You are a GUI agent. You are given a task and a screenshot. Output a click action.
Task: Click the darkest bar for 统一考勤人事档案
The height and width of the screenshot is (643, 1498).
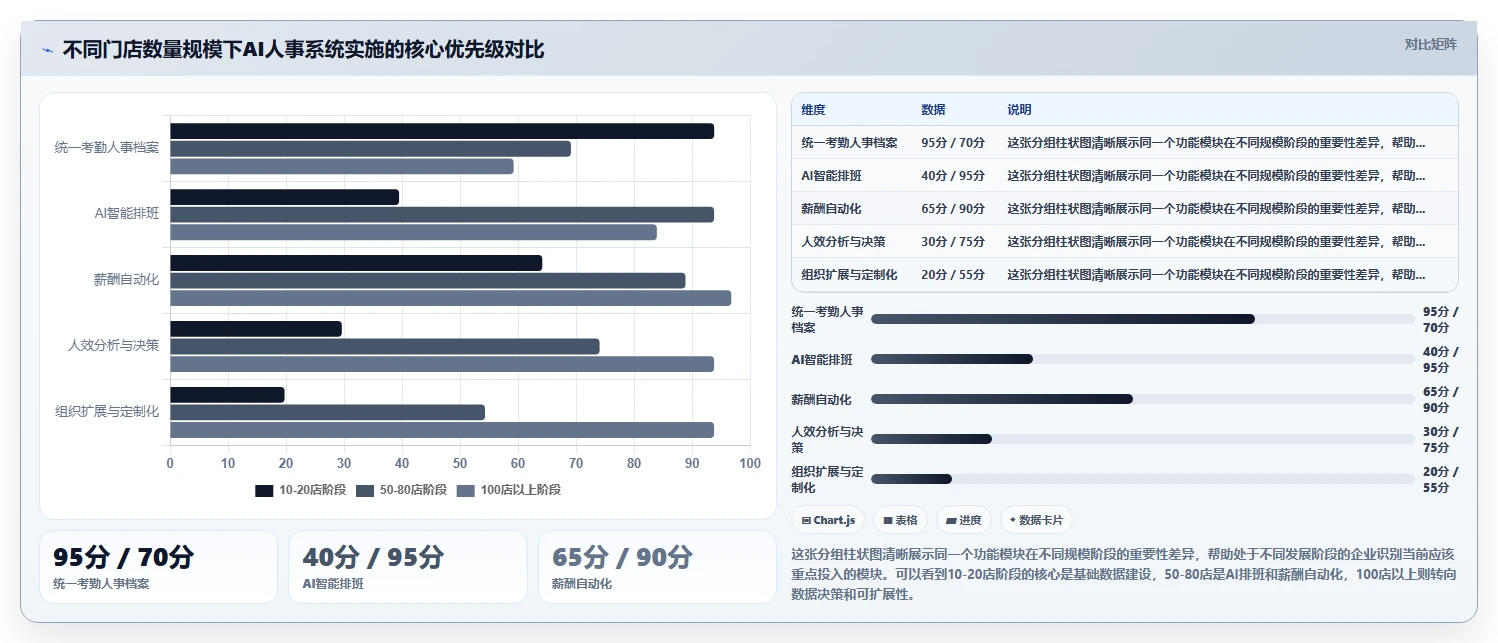[x=442, y=131]
